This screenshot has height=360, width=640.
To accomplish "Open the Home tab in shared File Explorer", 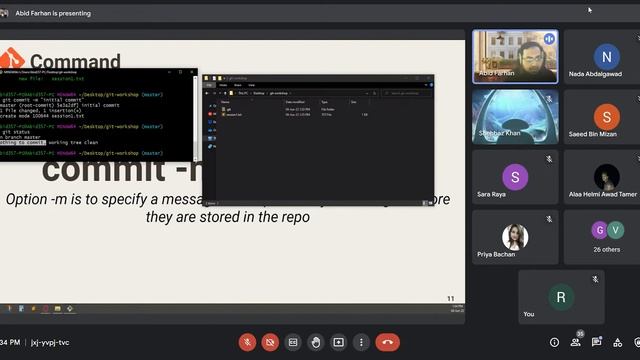I will (223, 85).
